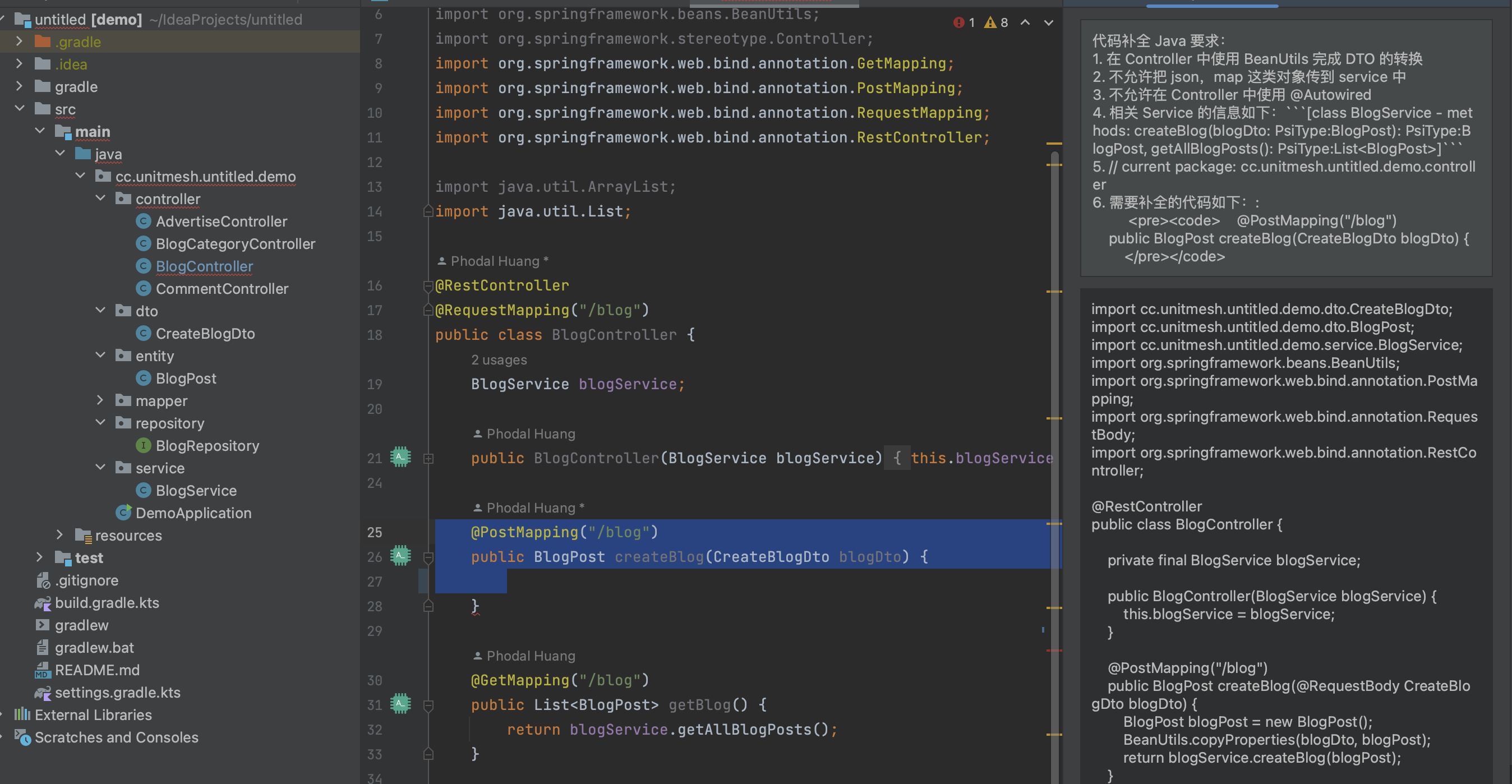Select untitled [demo] project root

(88, 20)
